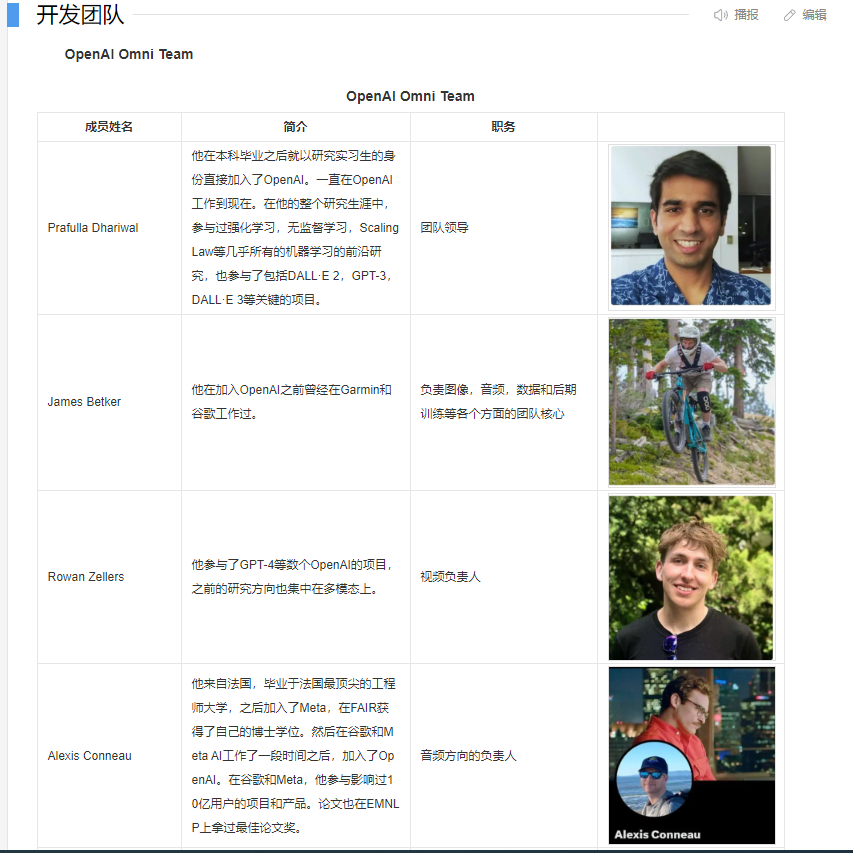The image size is (853, 853).
Task: Select the name cell Alexis Conneau
Action: [x=90, y=756]
